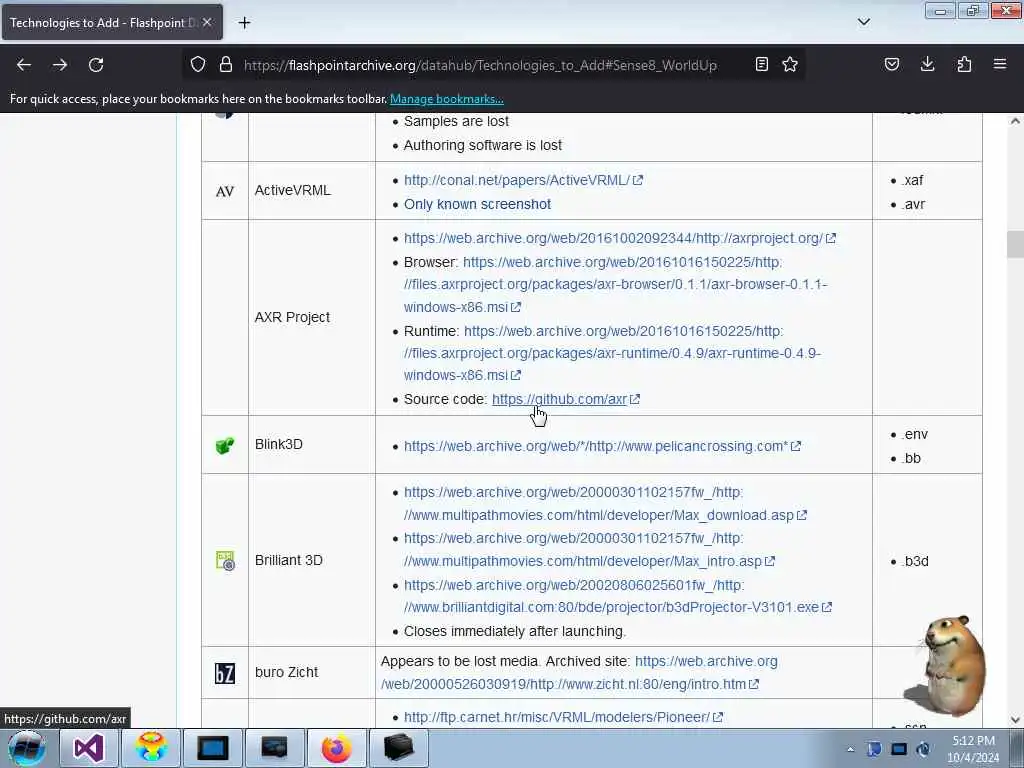Open Visual Studio from taskbar
1024x768 pixels.
88,748
